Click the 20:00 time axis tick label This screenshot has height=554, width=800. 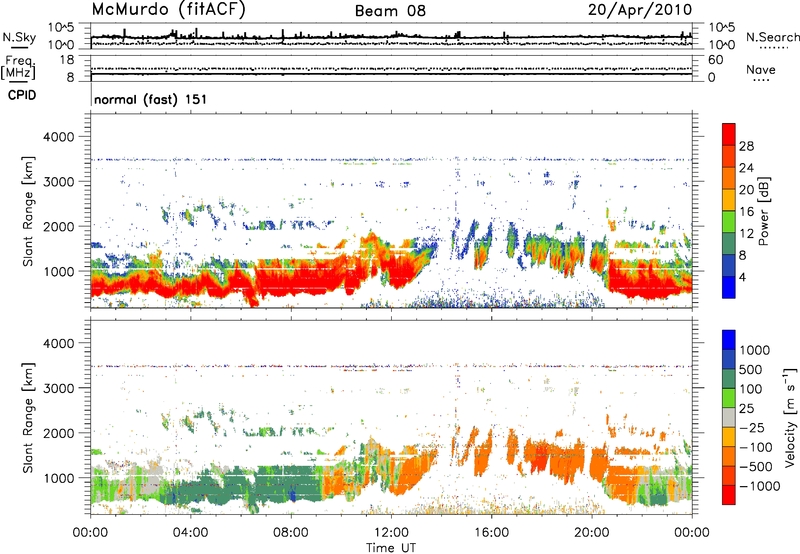point(592,533)
